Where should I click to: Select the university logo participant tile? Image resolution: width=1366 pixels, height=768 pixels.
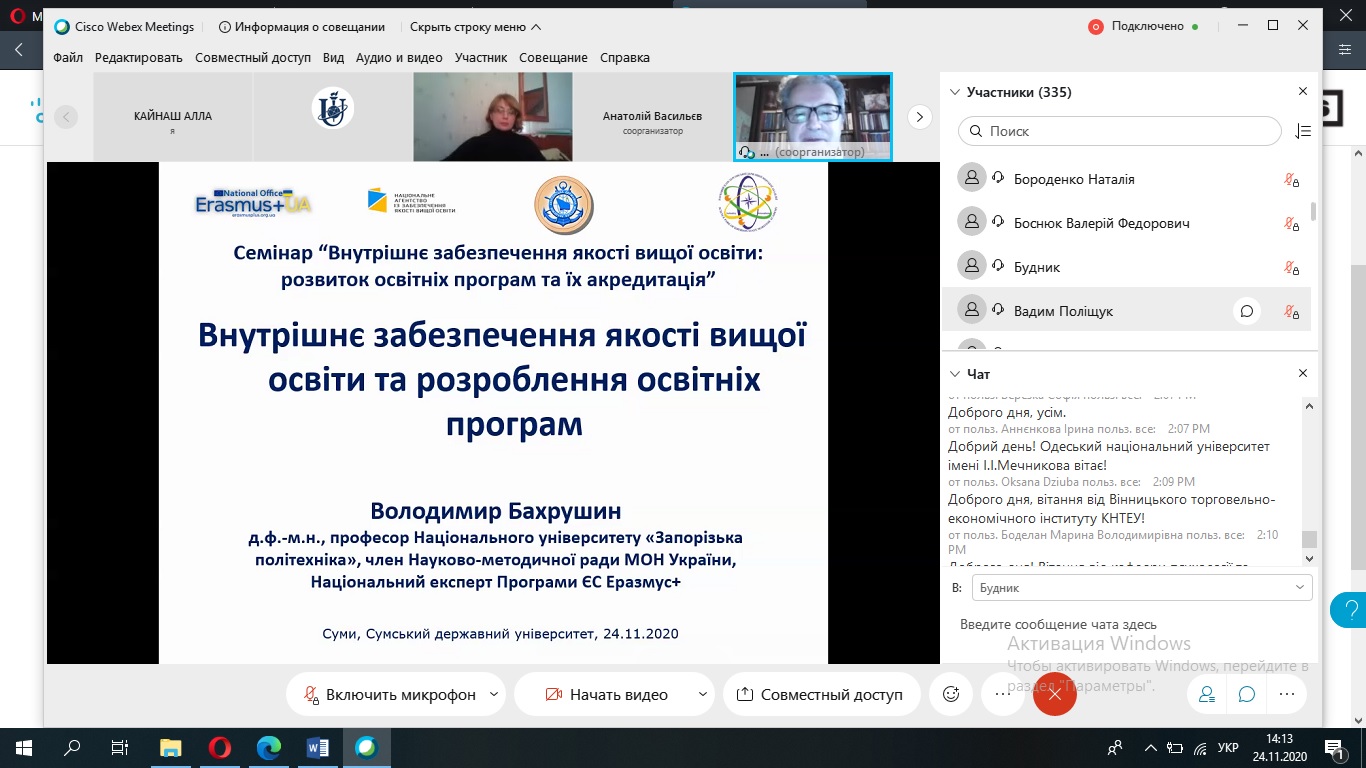(x=333, y=117)
